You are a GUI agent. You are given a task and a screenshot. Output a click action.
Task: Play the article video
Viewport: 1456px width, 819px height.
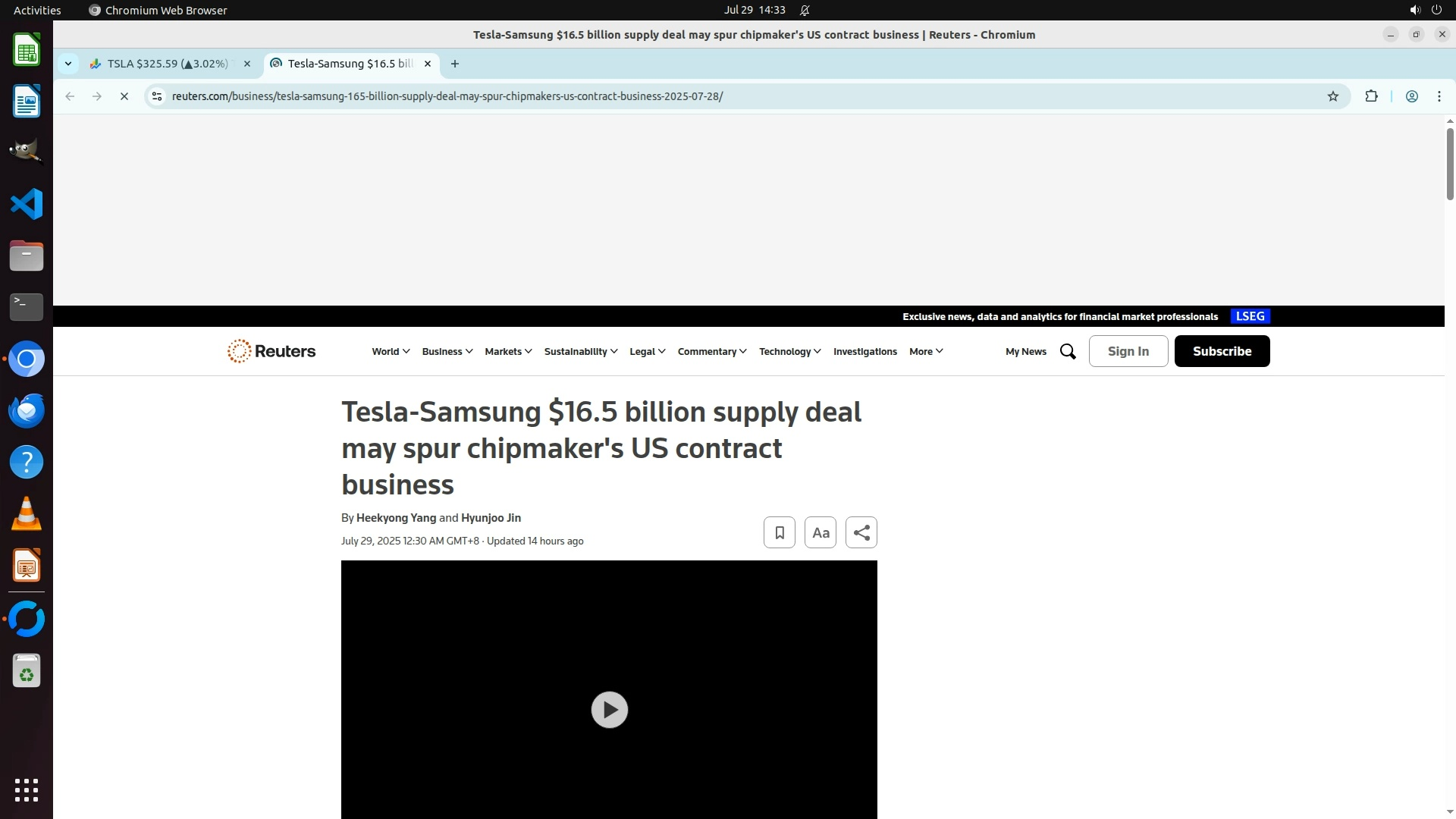[x=609, y=710]
